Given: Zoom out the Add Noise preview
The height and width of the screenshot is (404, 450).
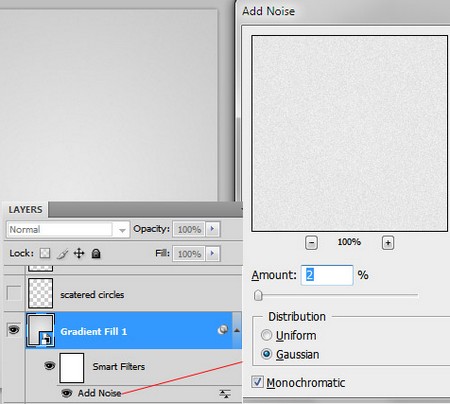Looking at the screenshot, I should coord(311,243).
